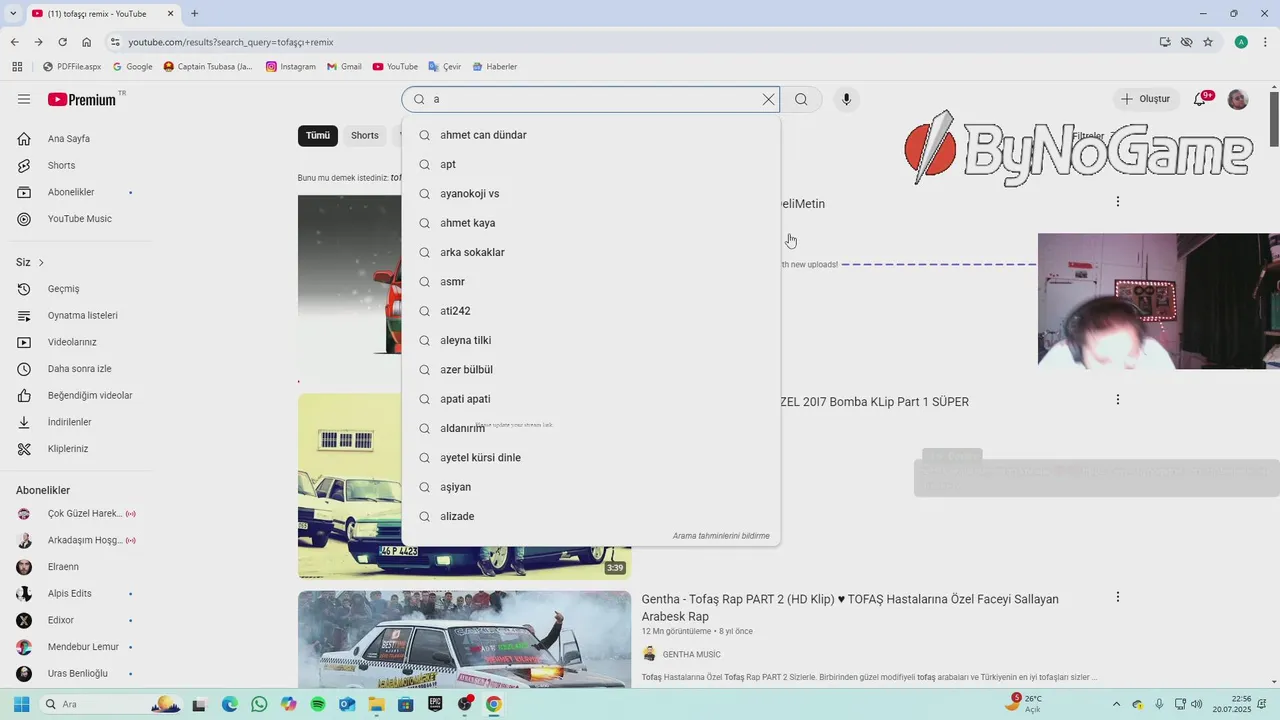1280x720 pixels.
Task: Open Gentha Tofaş Rap PART 2 title
Action: (x=850, y=608)
